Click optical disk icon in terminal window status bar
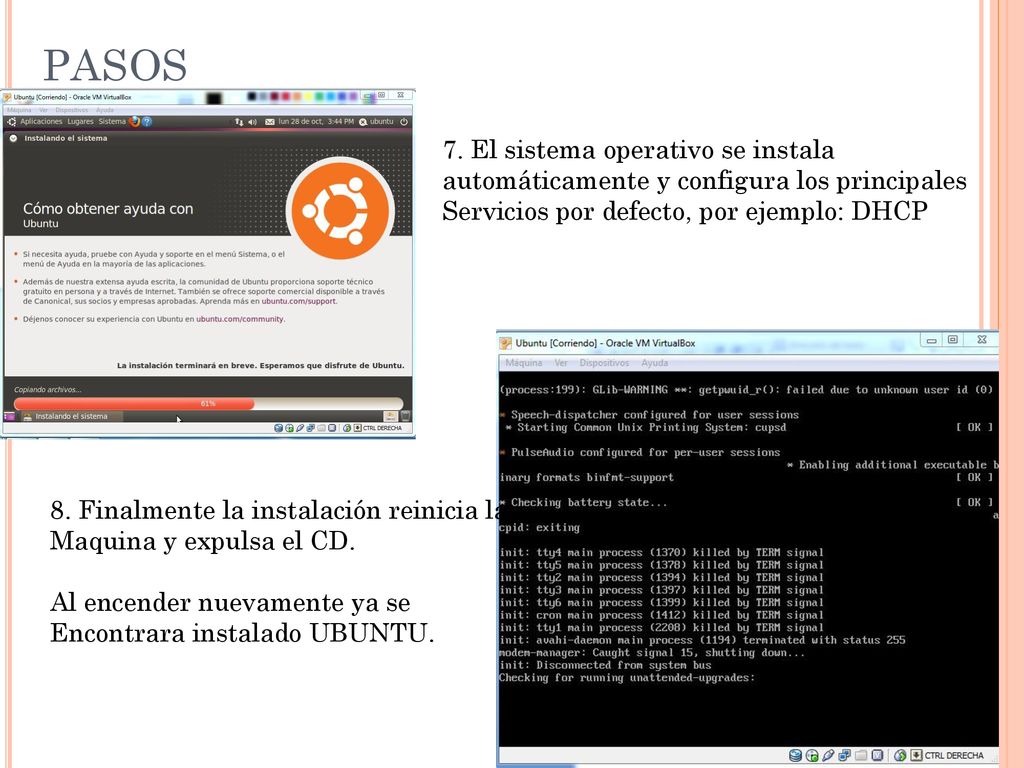Viewport: 1024px width, 768px height. tap(812, 756)
